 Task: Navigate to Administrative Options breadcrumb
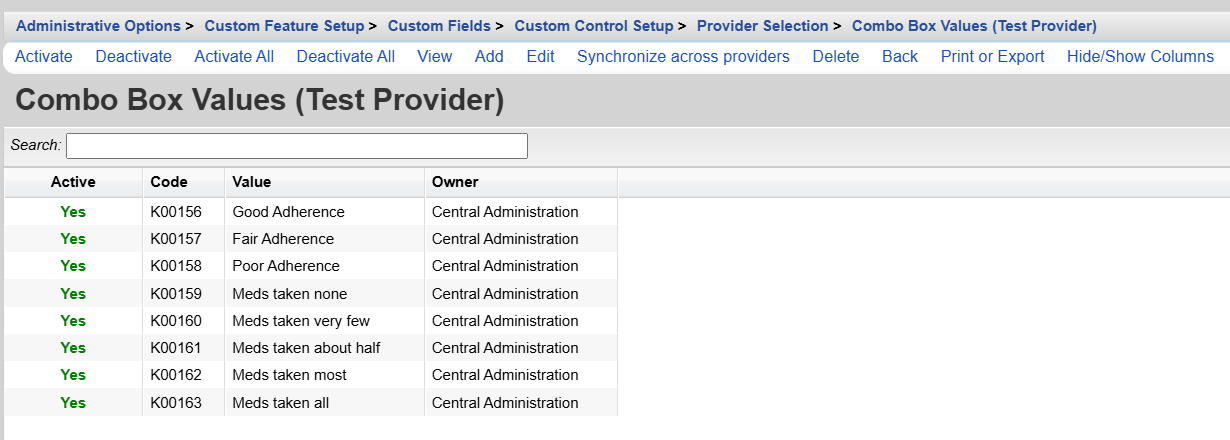coord(98,26)
